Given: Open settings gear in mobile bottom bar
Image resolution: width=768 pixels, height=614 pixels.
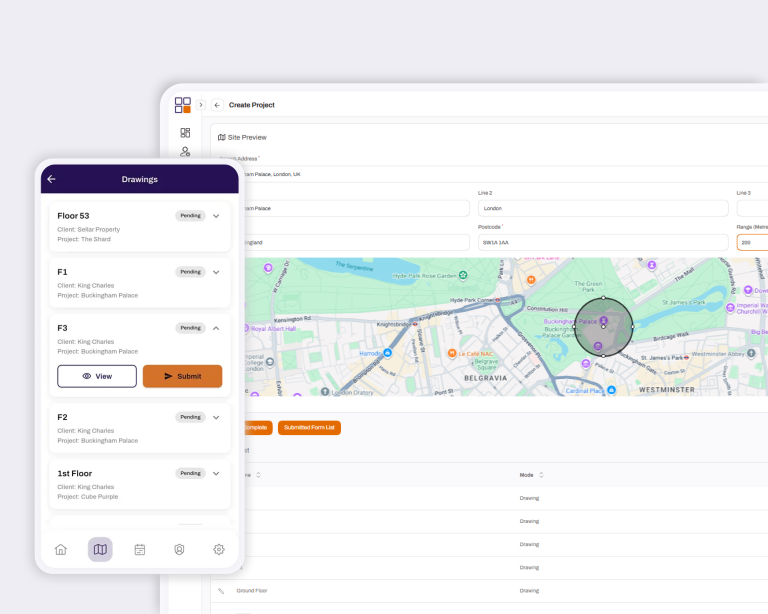Looking at the screenshot, I should click(x=219, y=549).
